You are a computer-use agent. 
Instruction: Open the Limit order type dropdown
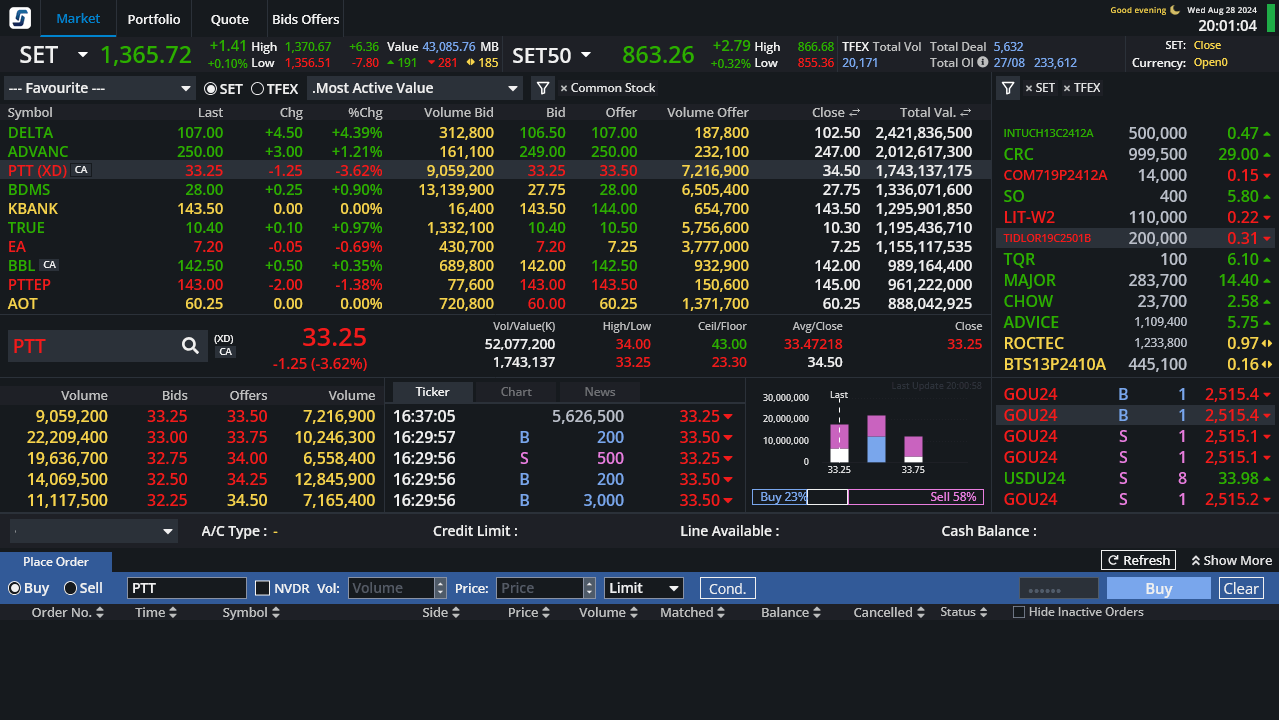click(x=644, y=588)
